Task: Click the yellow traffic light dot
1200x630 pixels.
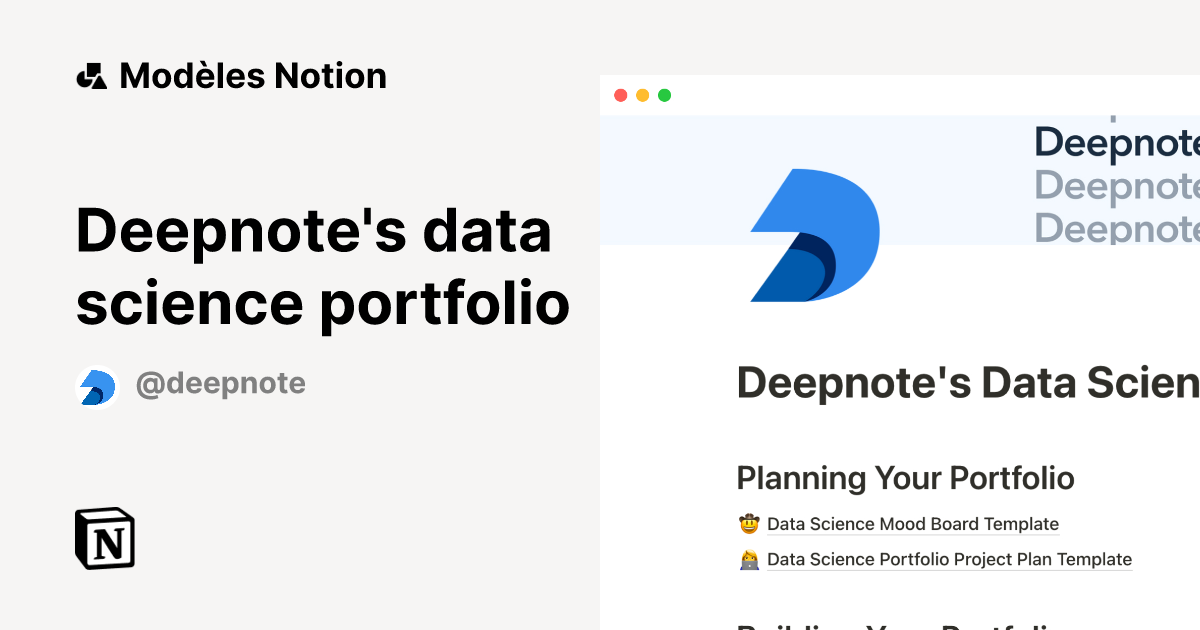Action: click(x=643, y=95)
